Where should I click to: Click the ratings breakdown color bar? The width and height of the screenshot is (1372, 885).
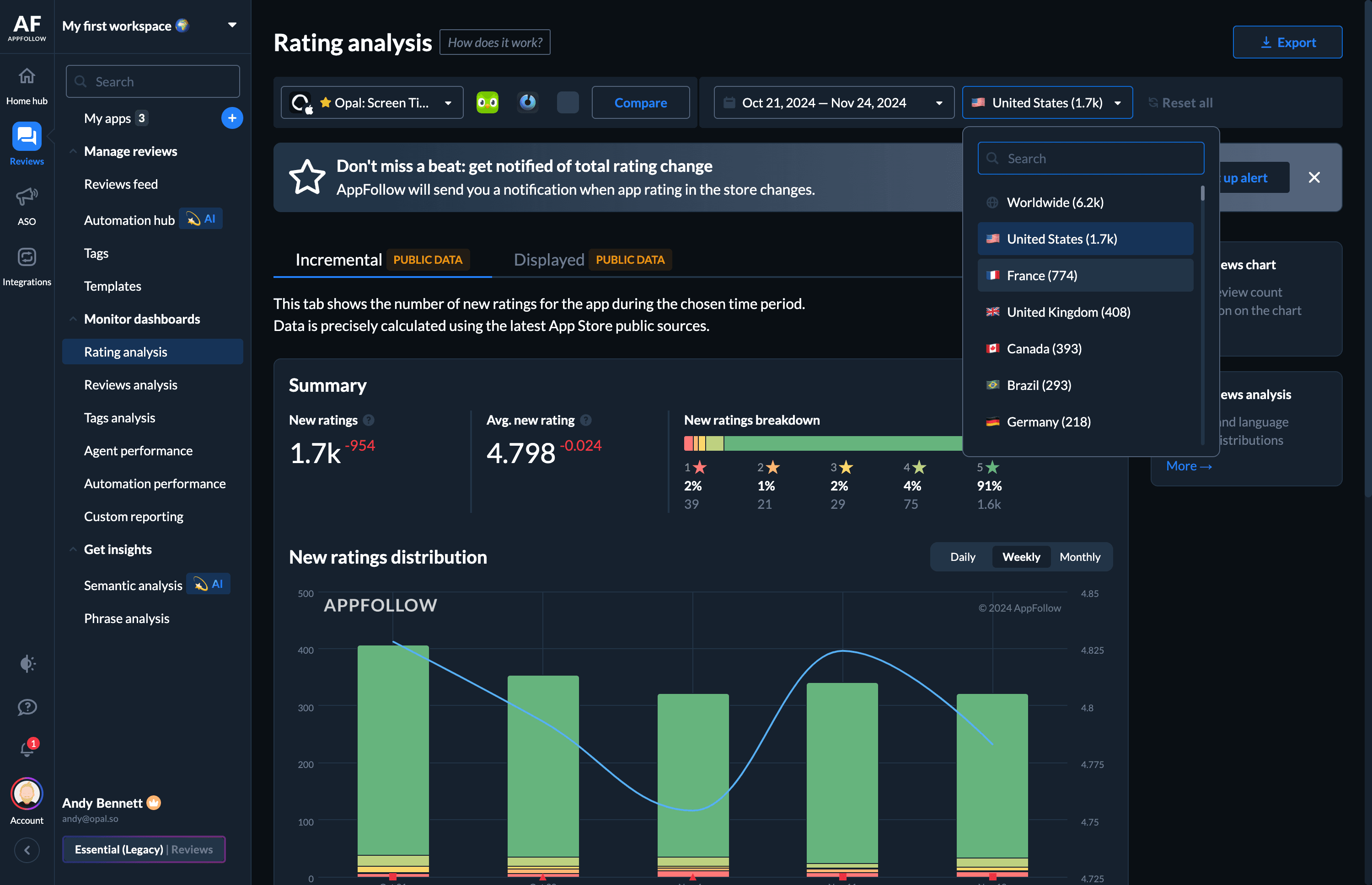822,443
